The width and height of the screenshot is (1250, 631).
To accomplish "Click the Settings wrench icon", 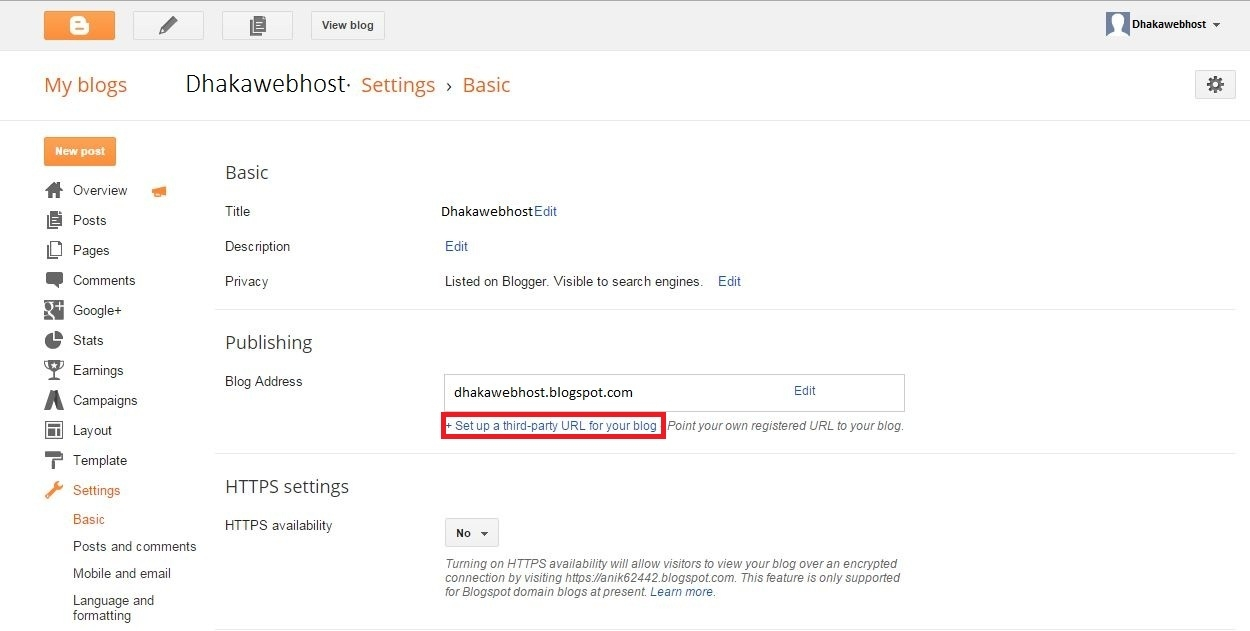I will click(54, 490).
